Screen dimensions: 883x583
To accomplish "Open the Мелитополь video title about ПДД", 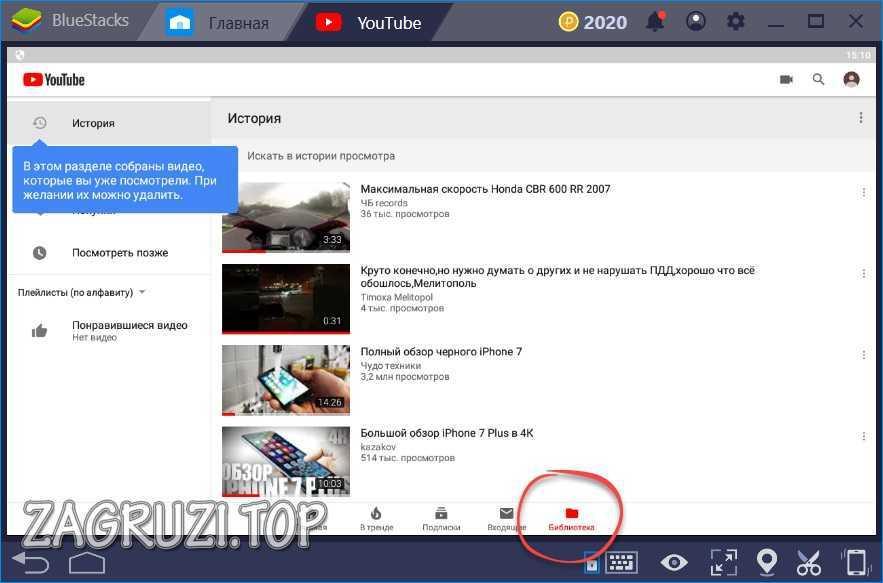I will tap(558, 277).
